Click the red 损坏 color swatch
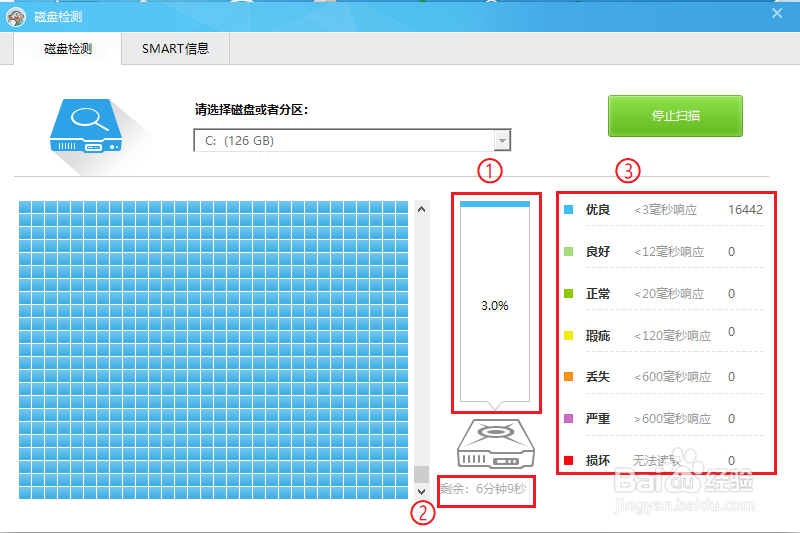The width and height of the screenshot is (800, 533). (568, 461)
